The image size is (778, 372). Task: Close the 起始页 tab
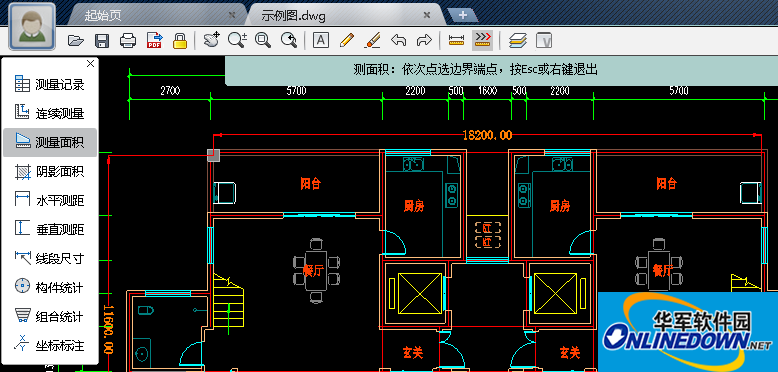[231, 15]
